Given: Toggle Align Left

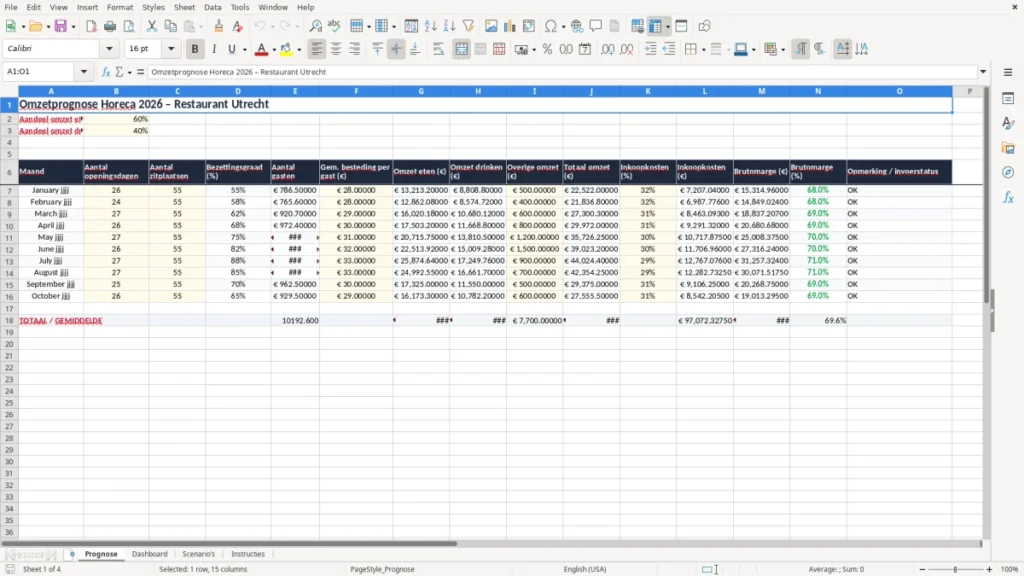Looking at the screenshot, I should (317, 49).
